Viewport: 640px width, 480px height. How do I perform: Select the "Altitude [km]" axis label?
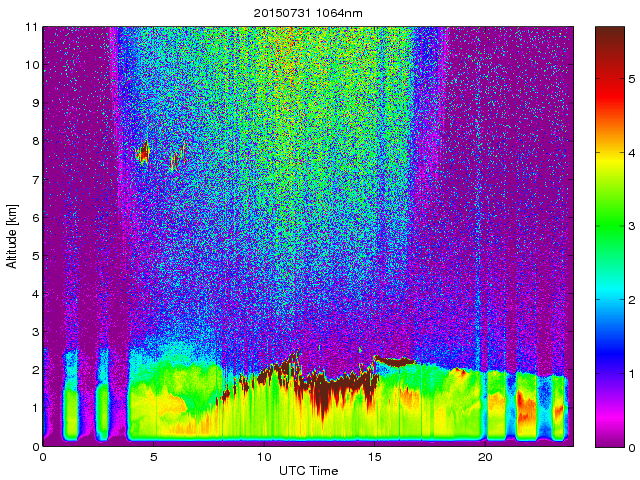click(12, 236)
